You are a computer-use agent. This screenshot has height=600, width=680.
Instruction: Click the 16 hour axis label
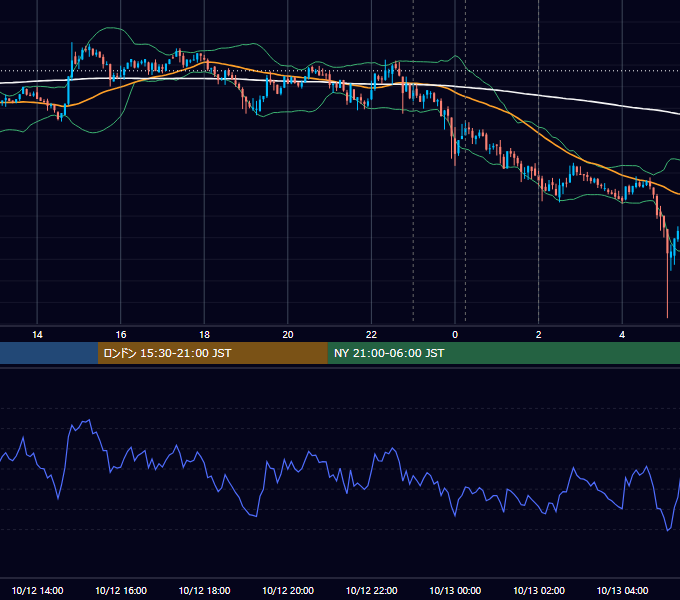(121, 335)
